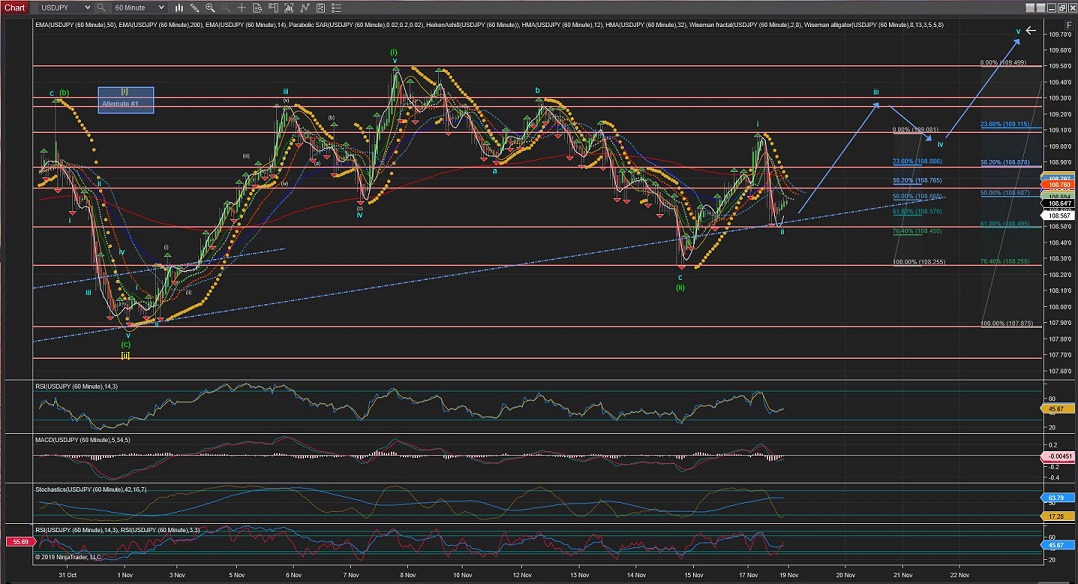Click the Fibonacci label 100.00% (108.255)
The width and height of the screenshot is (1078, 584).
pos(918,262)
